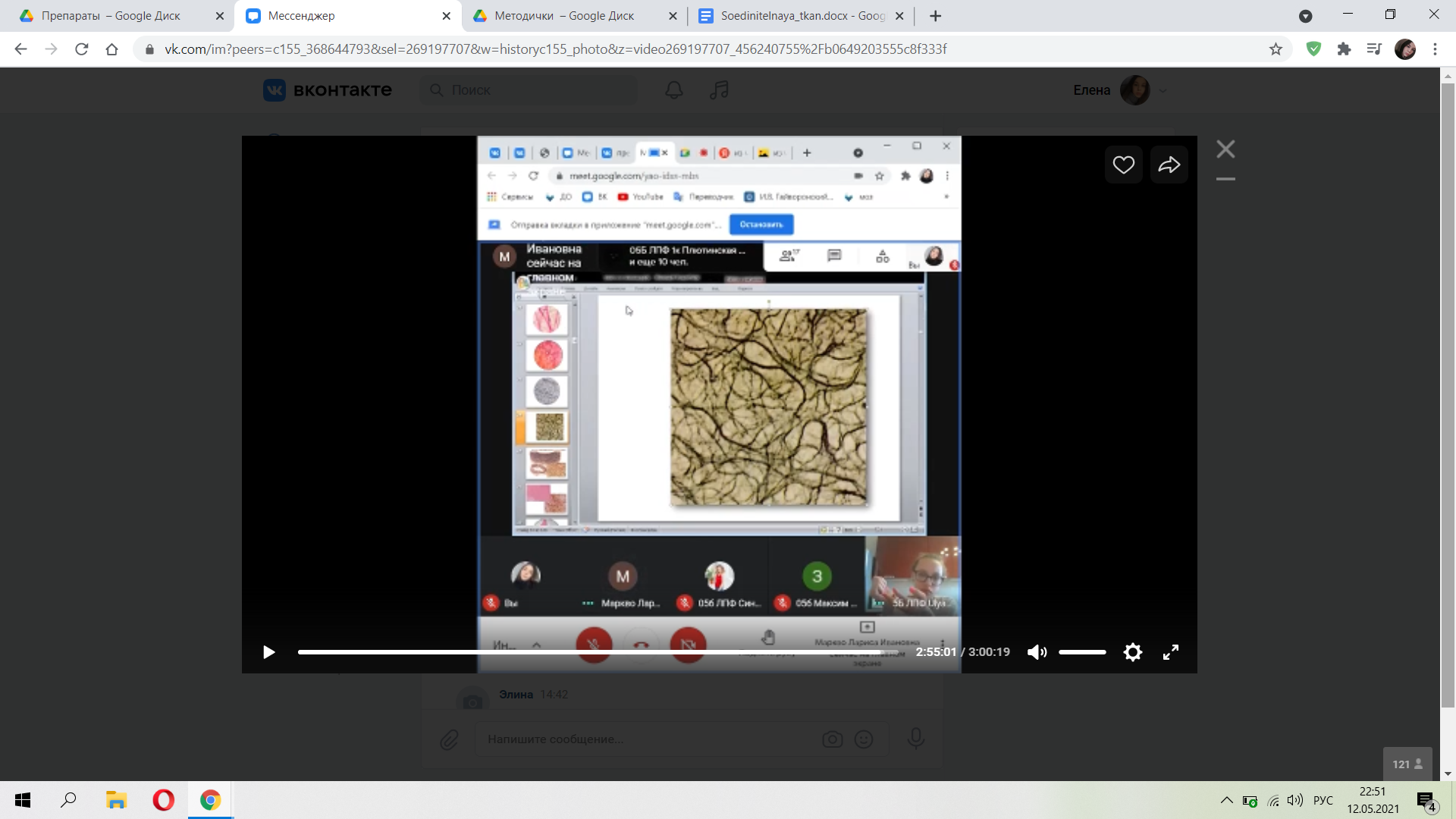This screenshot has height=819, width=1456.
Task: Open the Chrome profile avatar
Action: point(1404,49)
